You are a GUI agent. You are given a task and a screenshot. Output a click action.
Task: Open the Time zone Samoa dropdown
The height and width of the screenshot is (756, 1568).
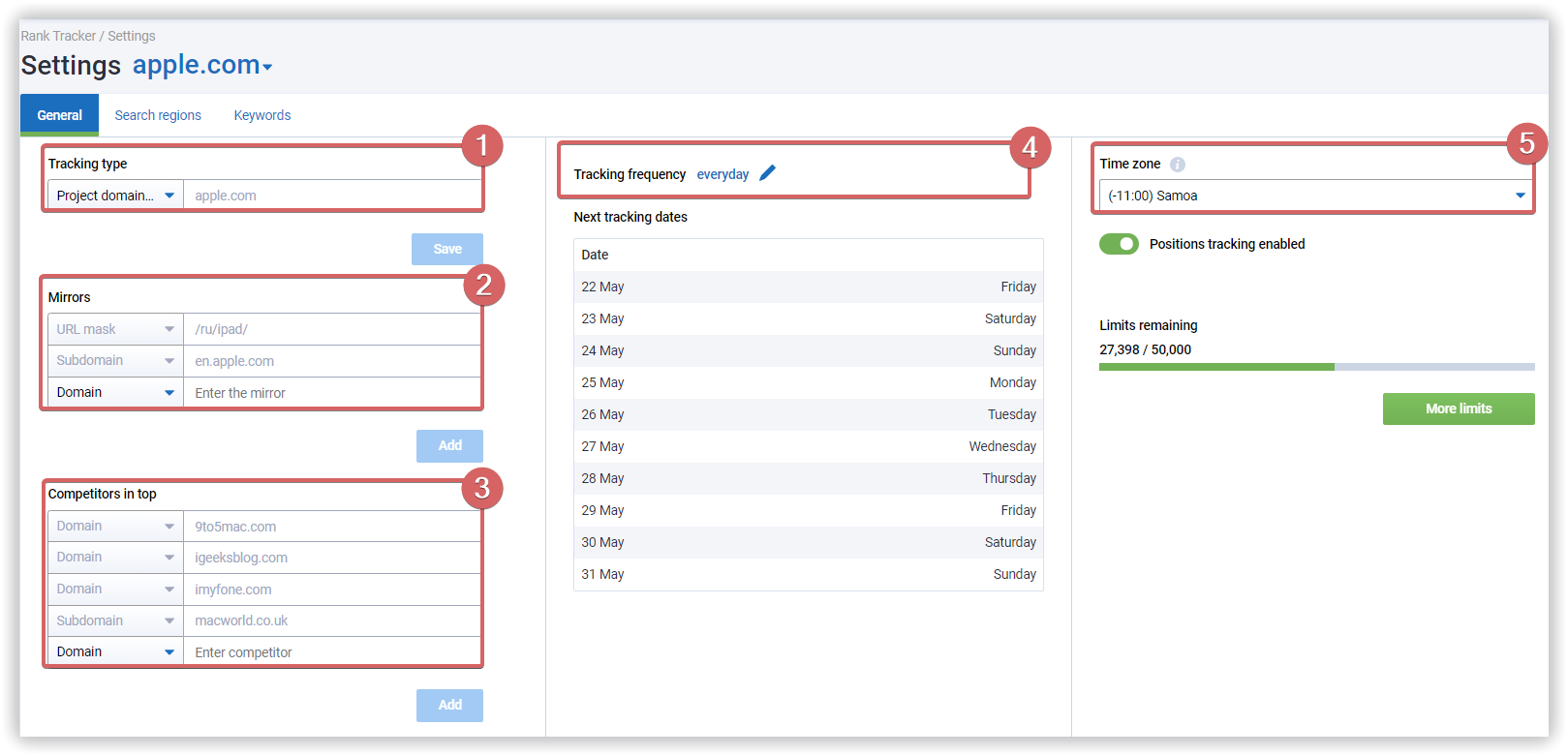click(1315, 196)
